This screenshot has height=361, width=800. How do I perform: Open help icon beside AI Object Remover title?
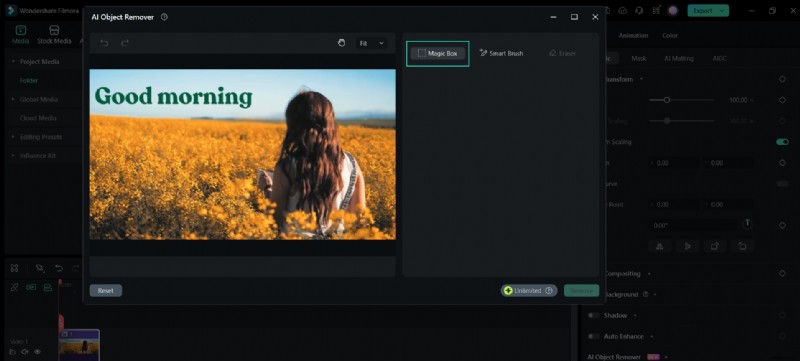(x=164, y=17)
